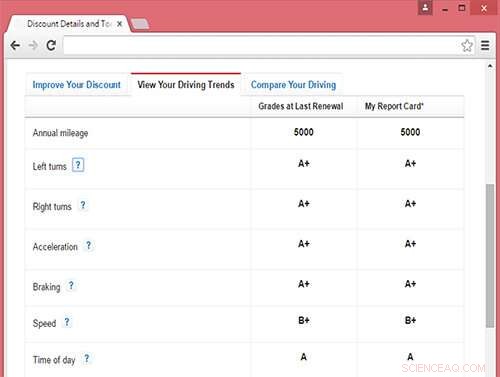Click the vertical scrollbar thumb

click(490, 256)
